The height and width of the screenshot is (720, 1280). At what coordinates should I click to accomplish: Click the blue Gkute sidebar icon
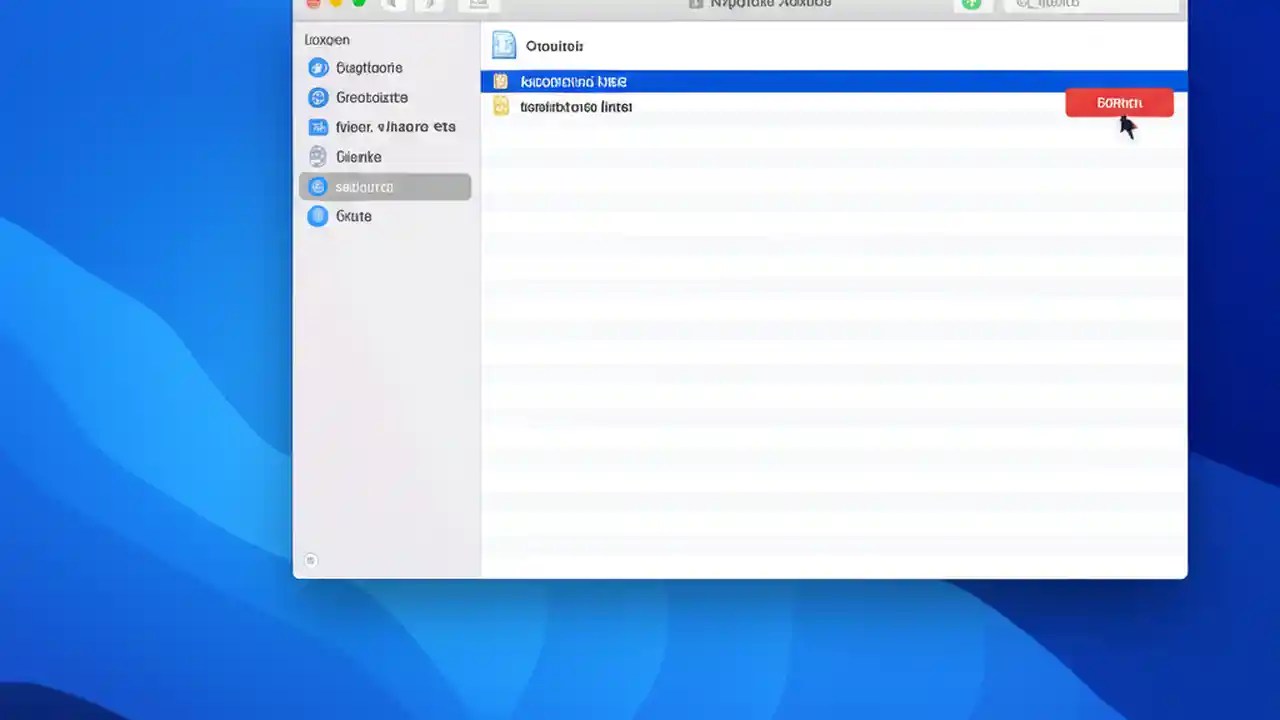(x=317, y=216)
